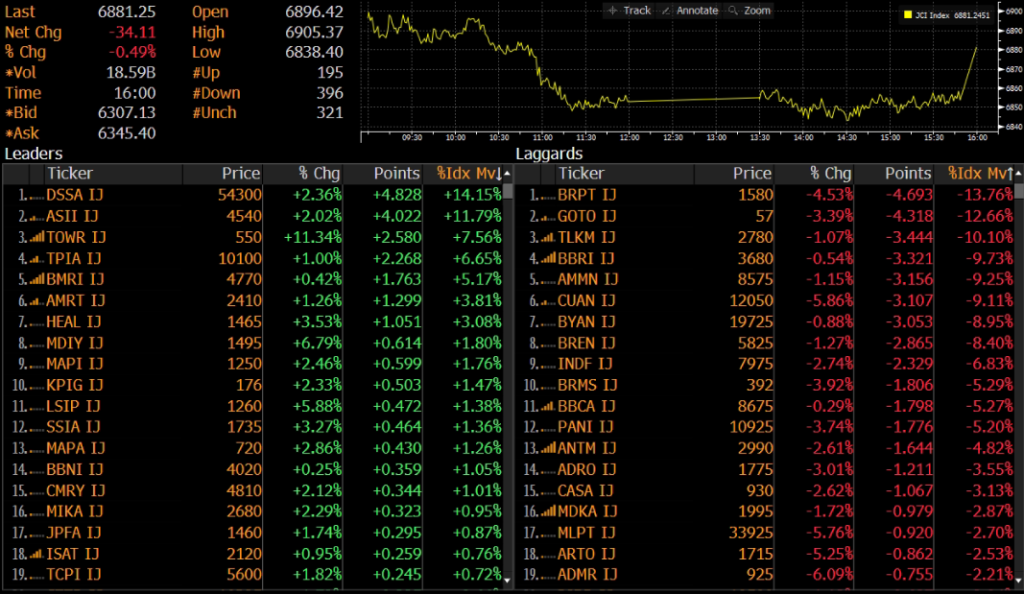Click the Ask value 6345.40

pos(127,134)
